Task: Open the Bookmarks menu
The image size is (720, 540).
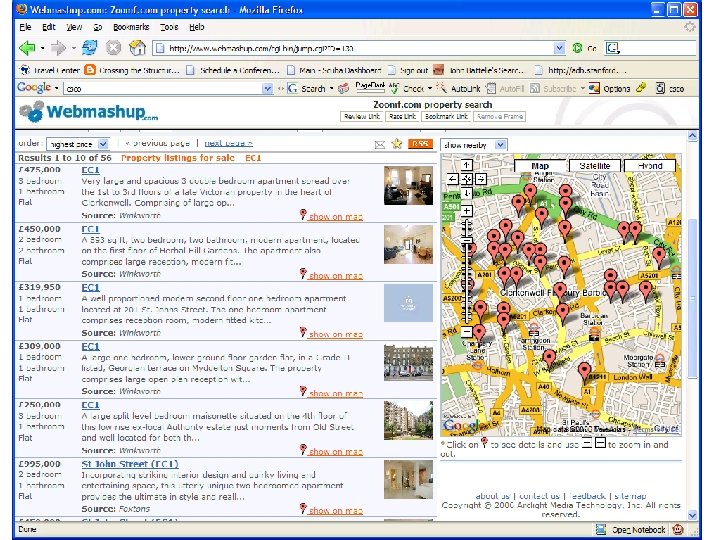Action: coord(131,27)
